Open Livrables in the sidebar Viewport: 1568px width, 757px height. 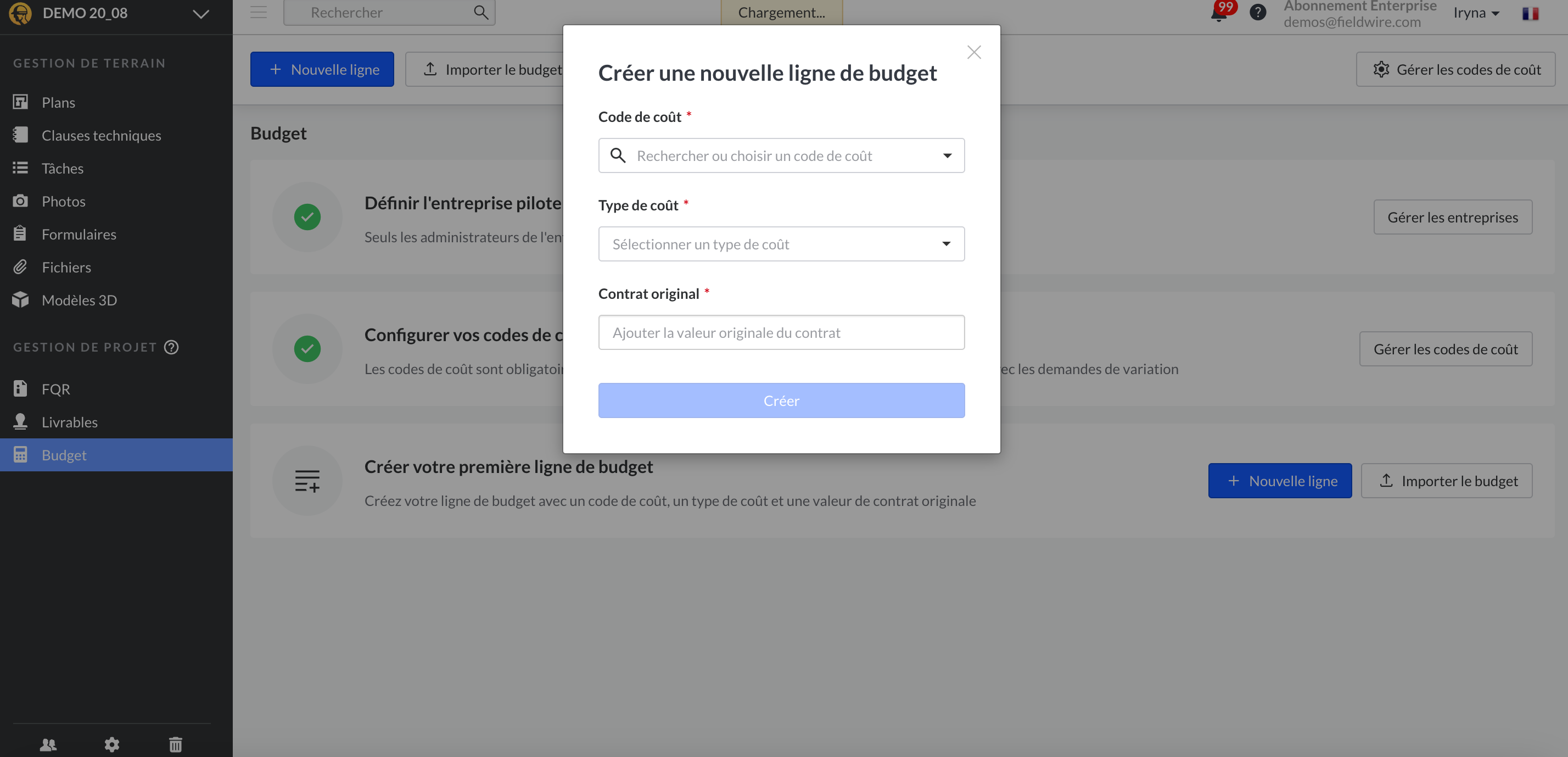click(69, 422)
